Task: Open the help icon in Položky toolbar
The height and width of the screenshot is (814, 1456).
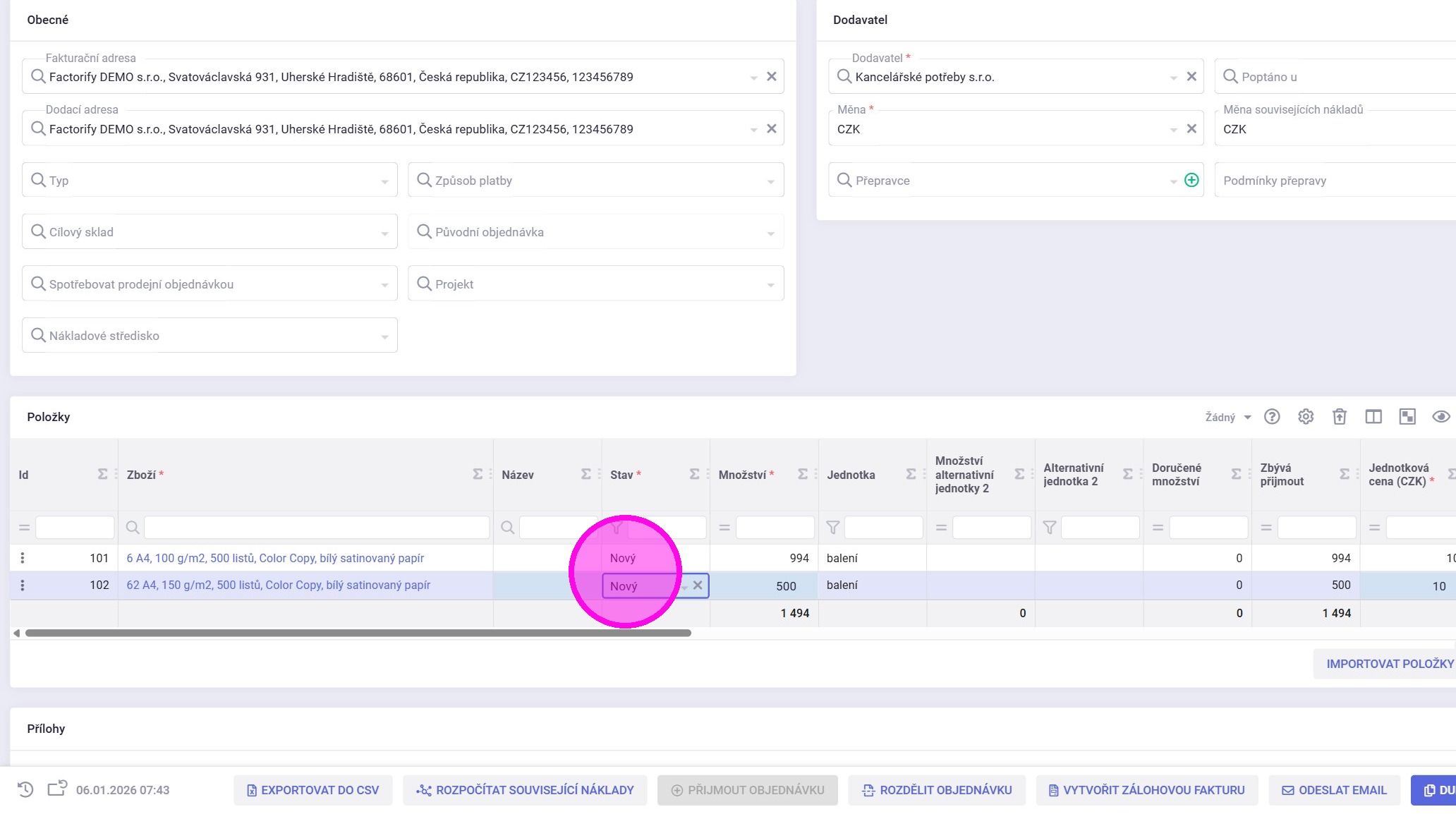Action: tap(1272, 417)
